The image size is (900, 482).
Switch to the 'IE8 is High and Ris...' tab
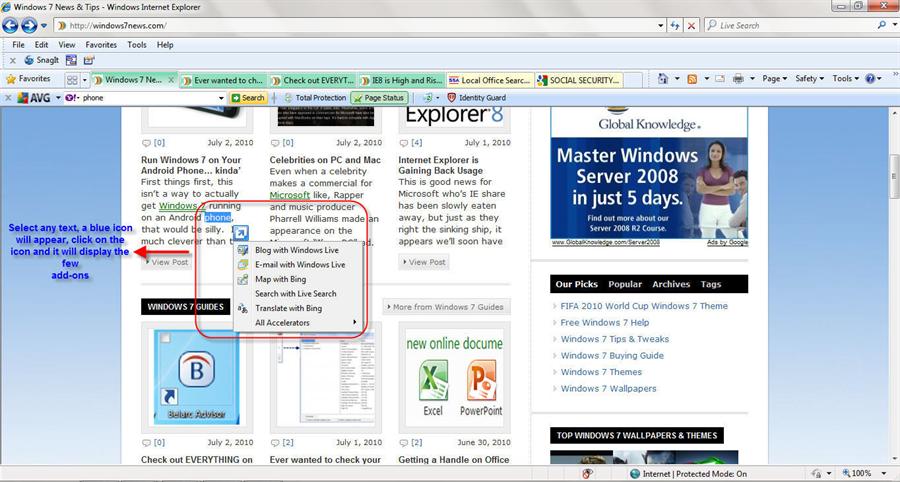click(x=401, y=80)
